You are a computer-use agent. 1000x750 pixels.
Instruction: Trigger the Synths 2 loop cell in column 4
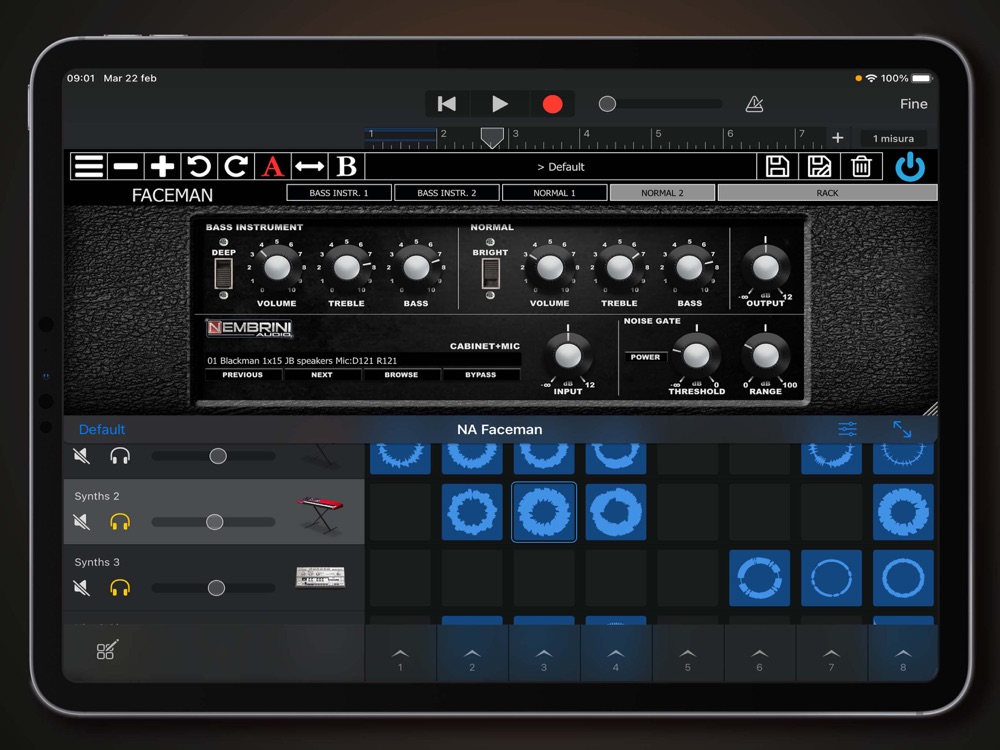point(615,511)
